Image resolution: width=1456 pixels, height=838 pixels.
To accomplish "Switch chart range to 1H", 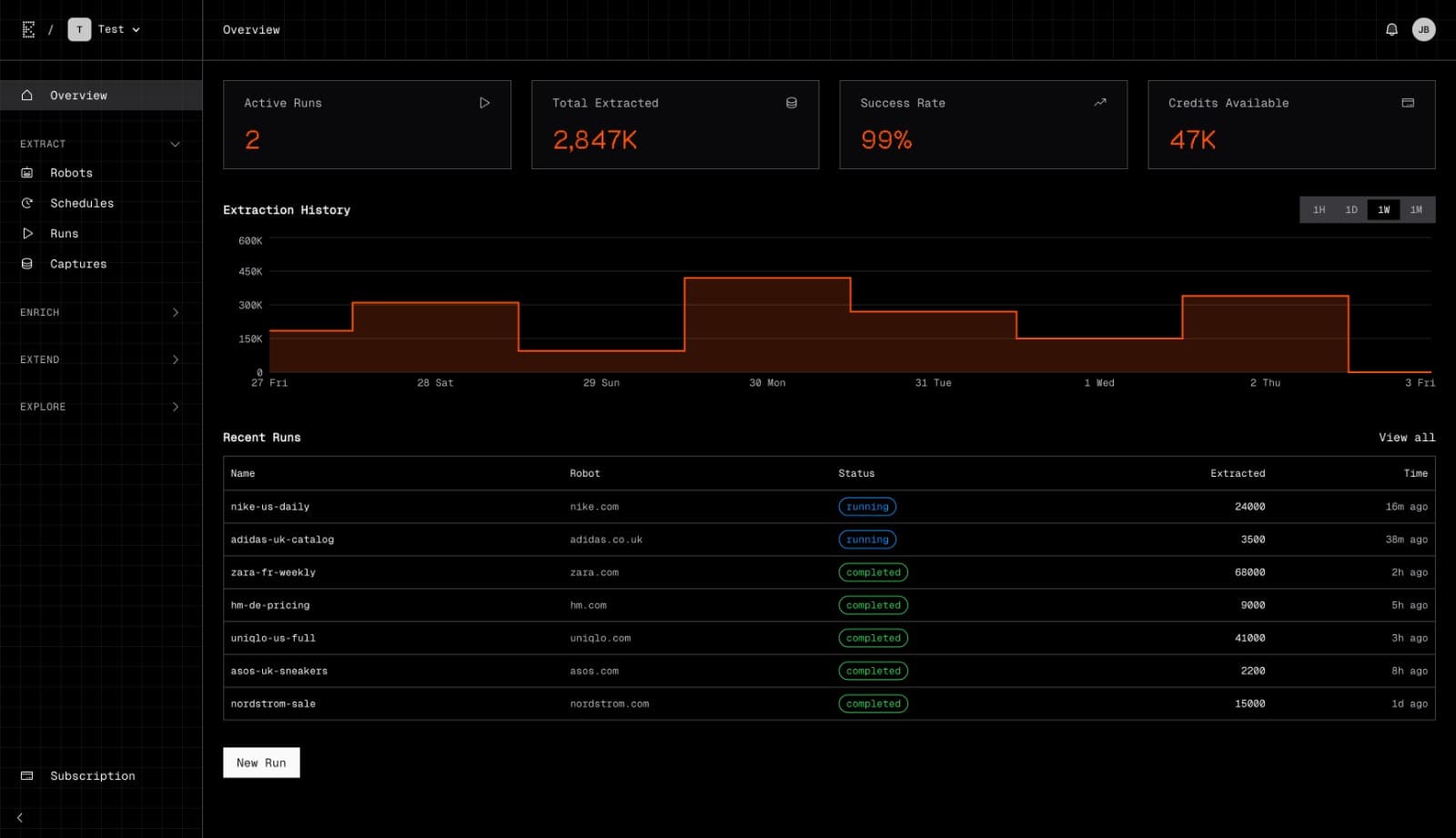I will click(x=1319, y=210).
